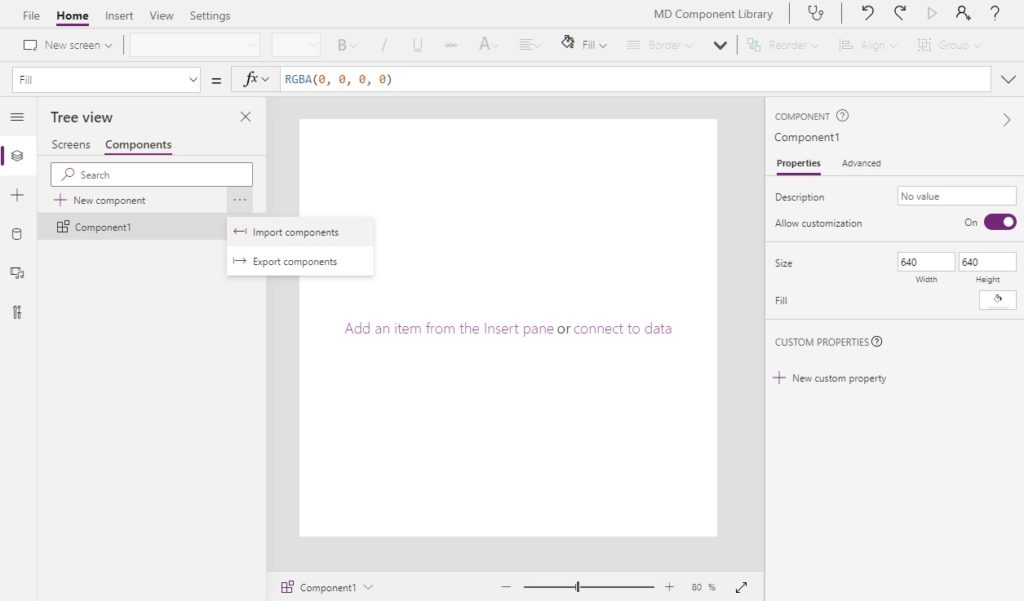Screen dimensions: 1024x601
Task: Open the Help question mark icon
Action: tap(995, 13)
